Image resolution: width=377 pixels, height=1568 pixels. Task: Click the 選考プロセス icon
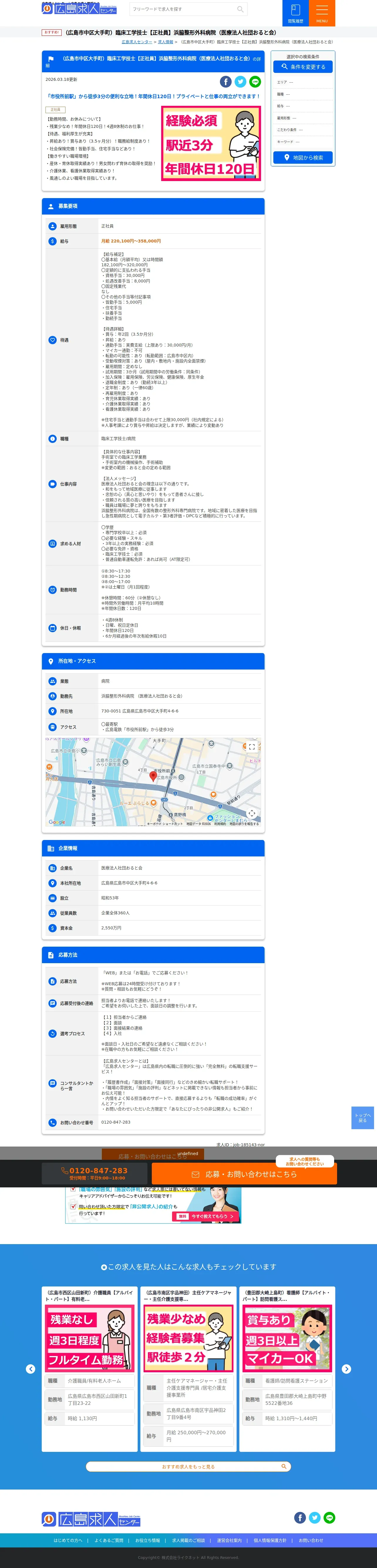52,1034
